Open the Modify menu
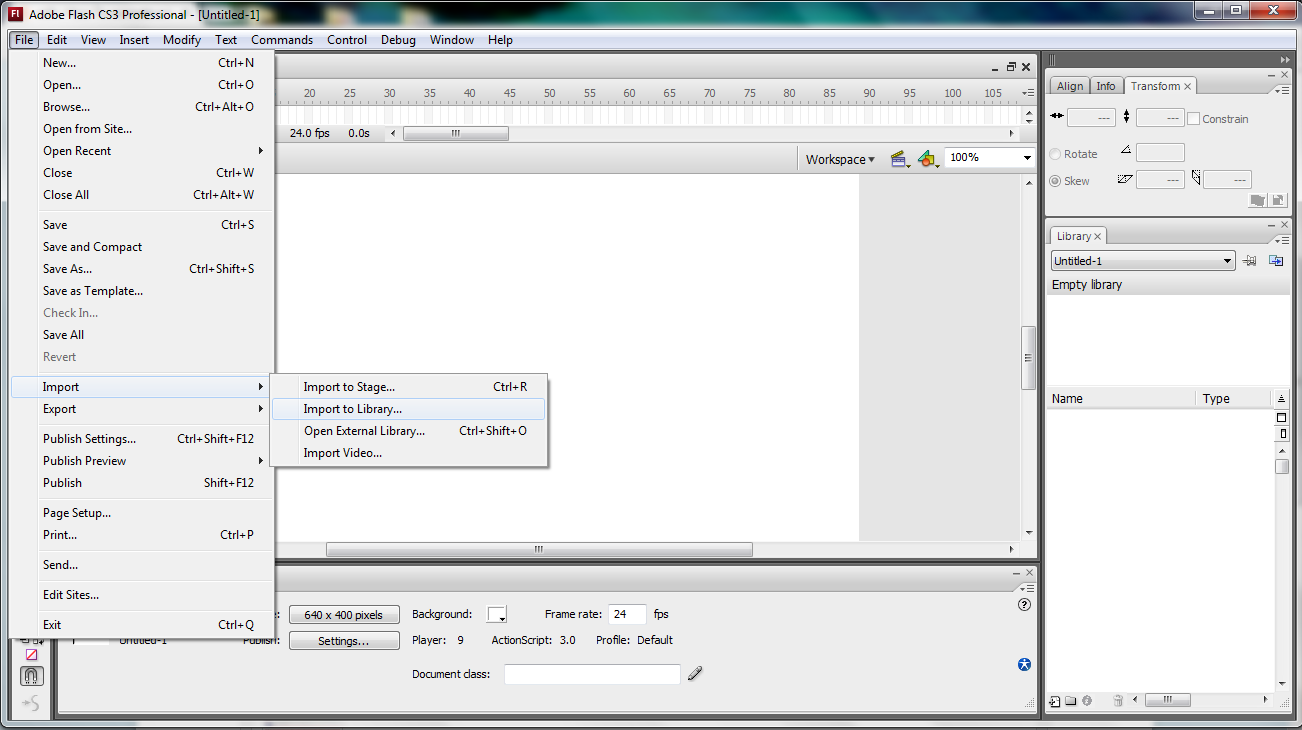Image resolution: width=1302 pixels, height=730 pixels. click(182, 40)
